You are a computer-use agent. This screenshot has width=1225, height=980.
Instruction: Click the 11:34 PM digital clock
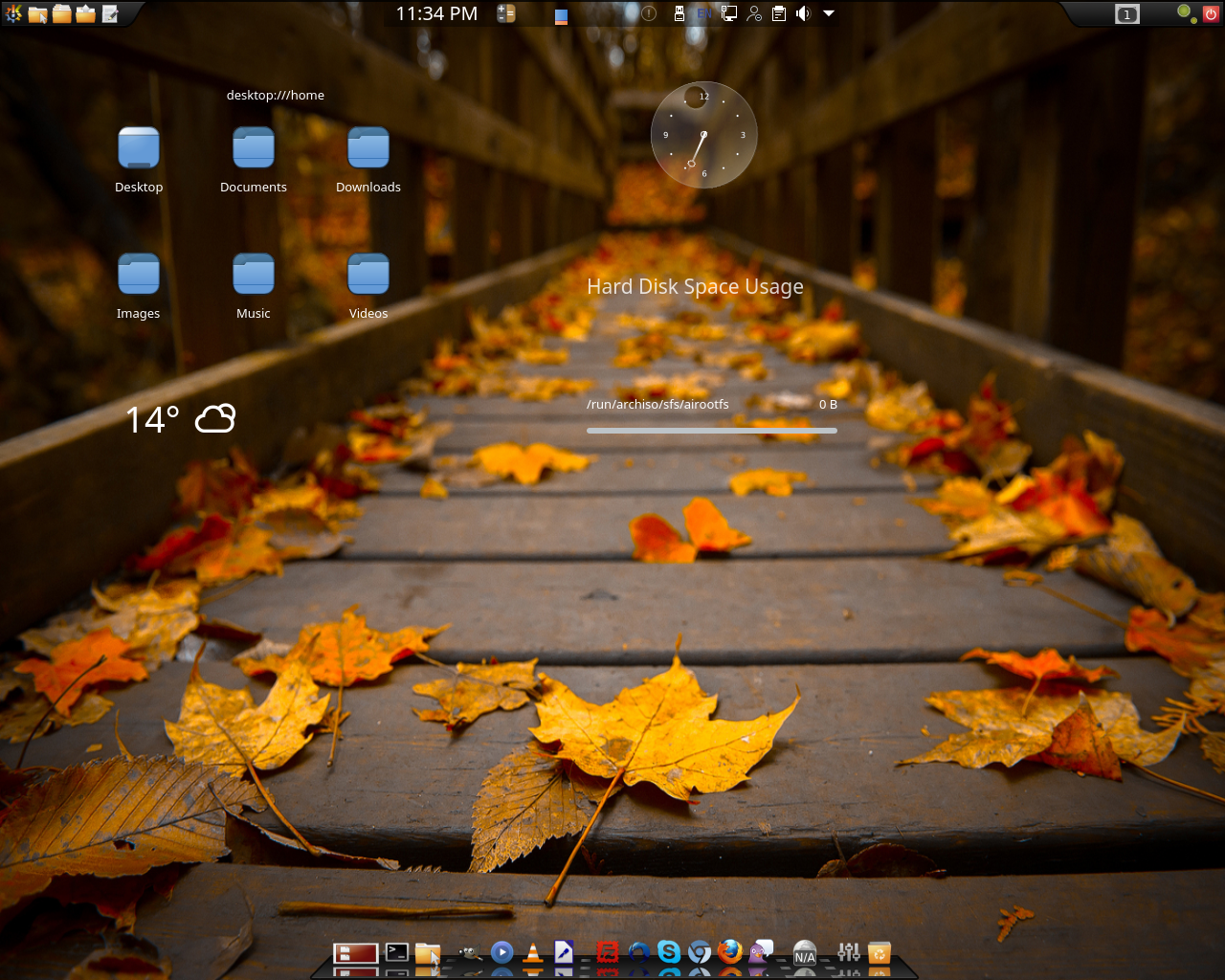[x=436, y=13]
